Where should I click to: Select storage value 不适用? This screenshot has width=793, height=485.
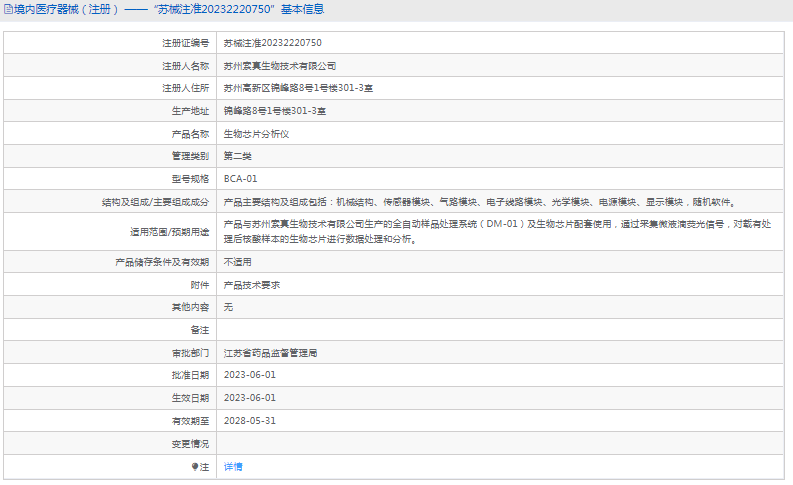tap(238, 262)
